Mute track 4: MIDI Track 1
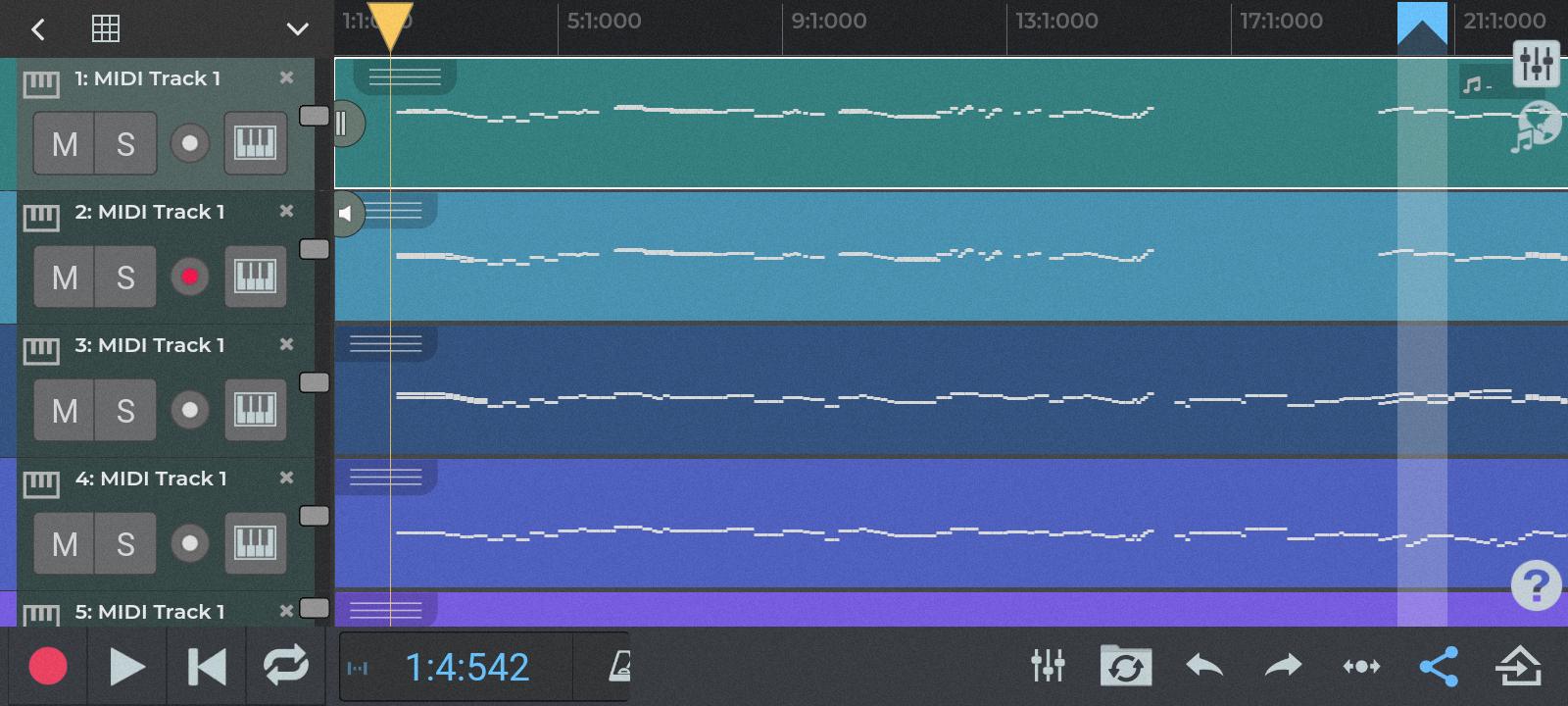 [x=65, y=543]
